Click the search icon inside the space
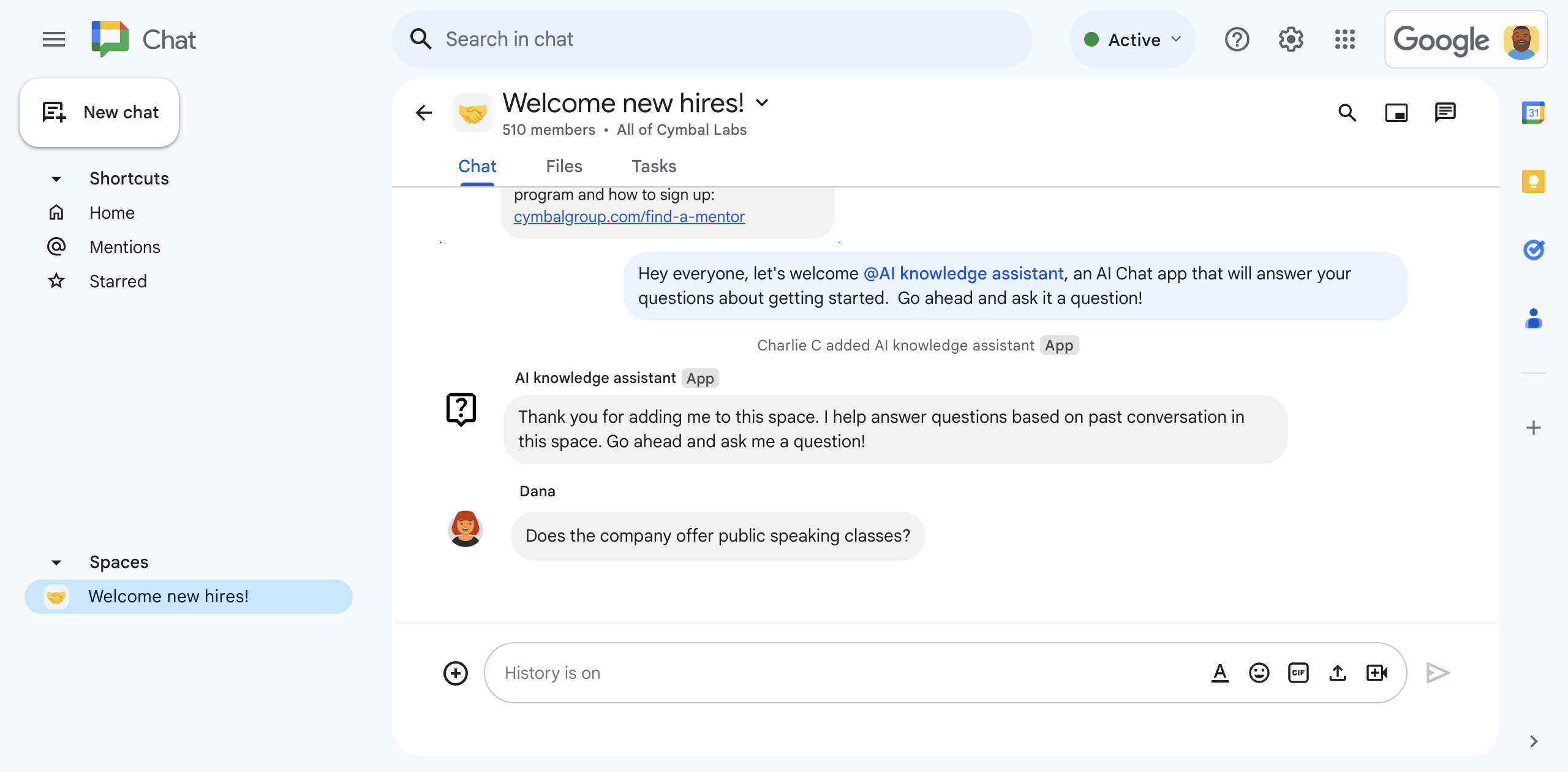This screenshot has height=772, width=1568. pyautogui.click(x=1349, y=111)
